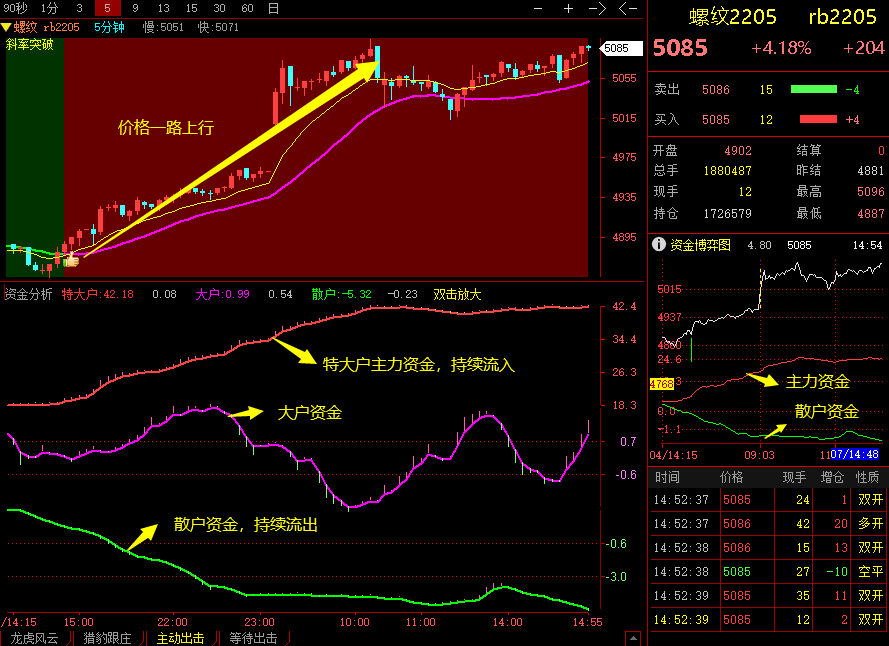Click the hand pointer marker on chart
Screen dimensions: 889x646
tap(71, 260)
